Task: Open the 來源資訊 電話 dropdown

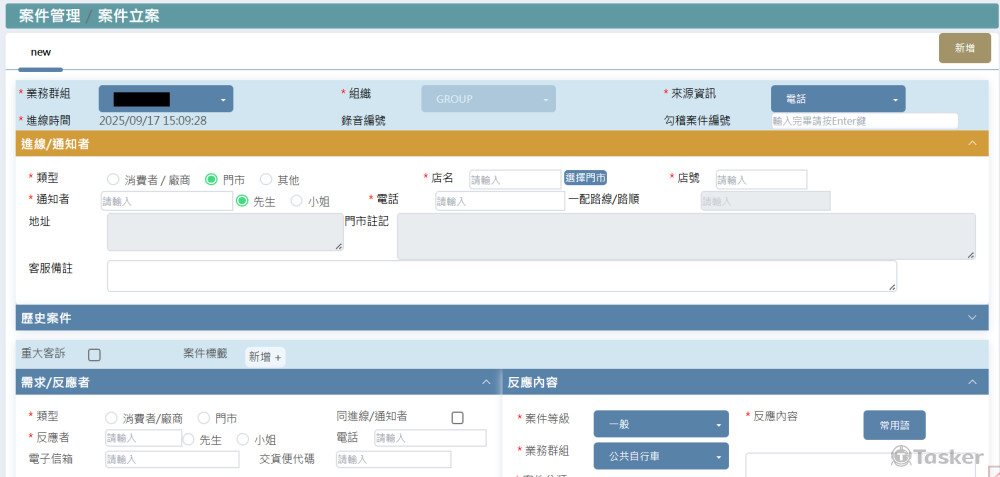Action: 837,99
